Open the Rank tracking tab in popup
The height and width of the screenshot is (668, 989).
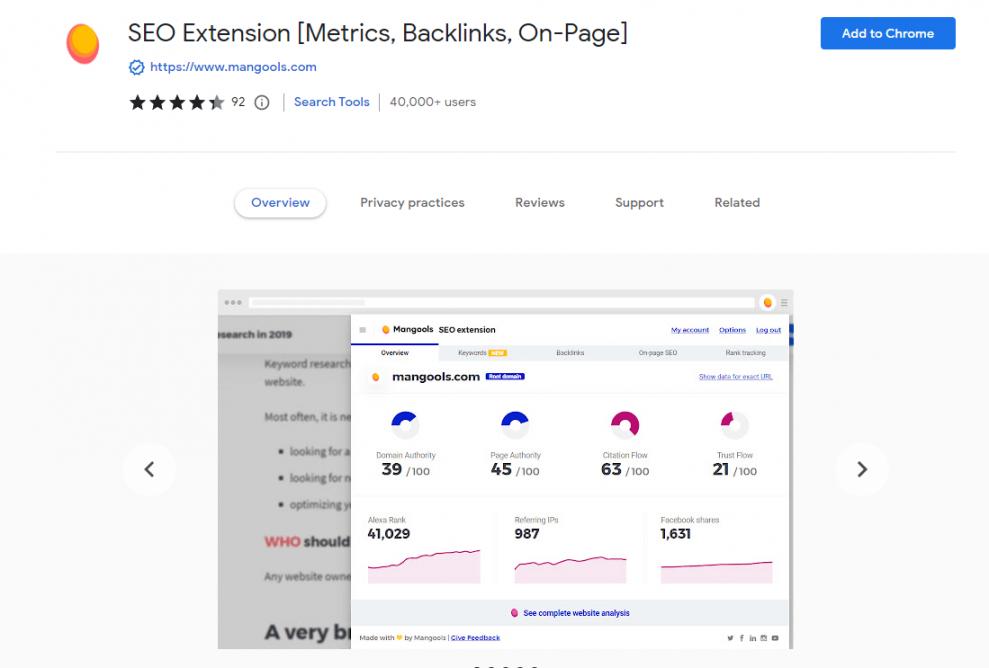746,353
